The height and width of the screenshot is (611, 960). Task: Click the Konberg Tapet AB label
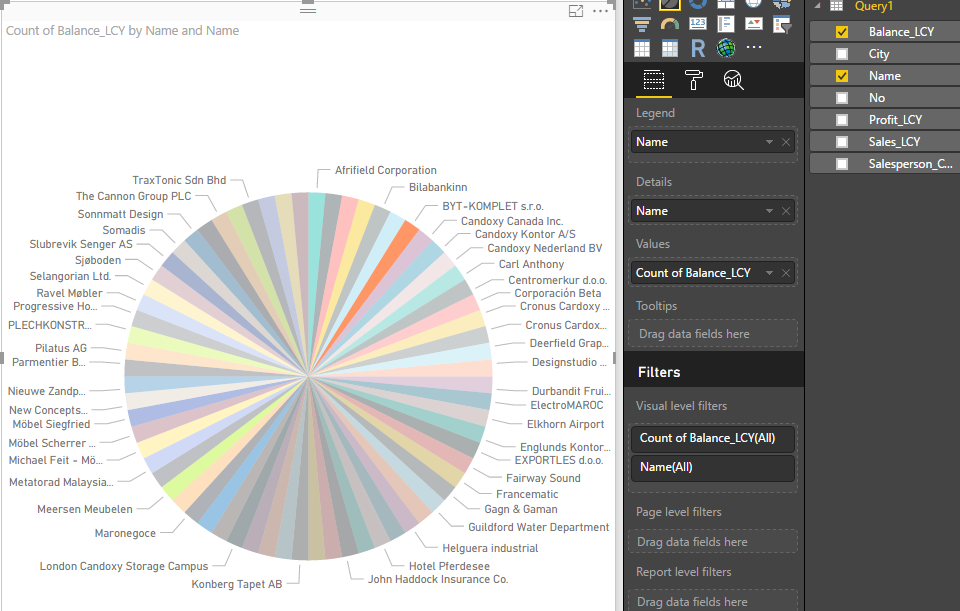237,584
